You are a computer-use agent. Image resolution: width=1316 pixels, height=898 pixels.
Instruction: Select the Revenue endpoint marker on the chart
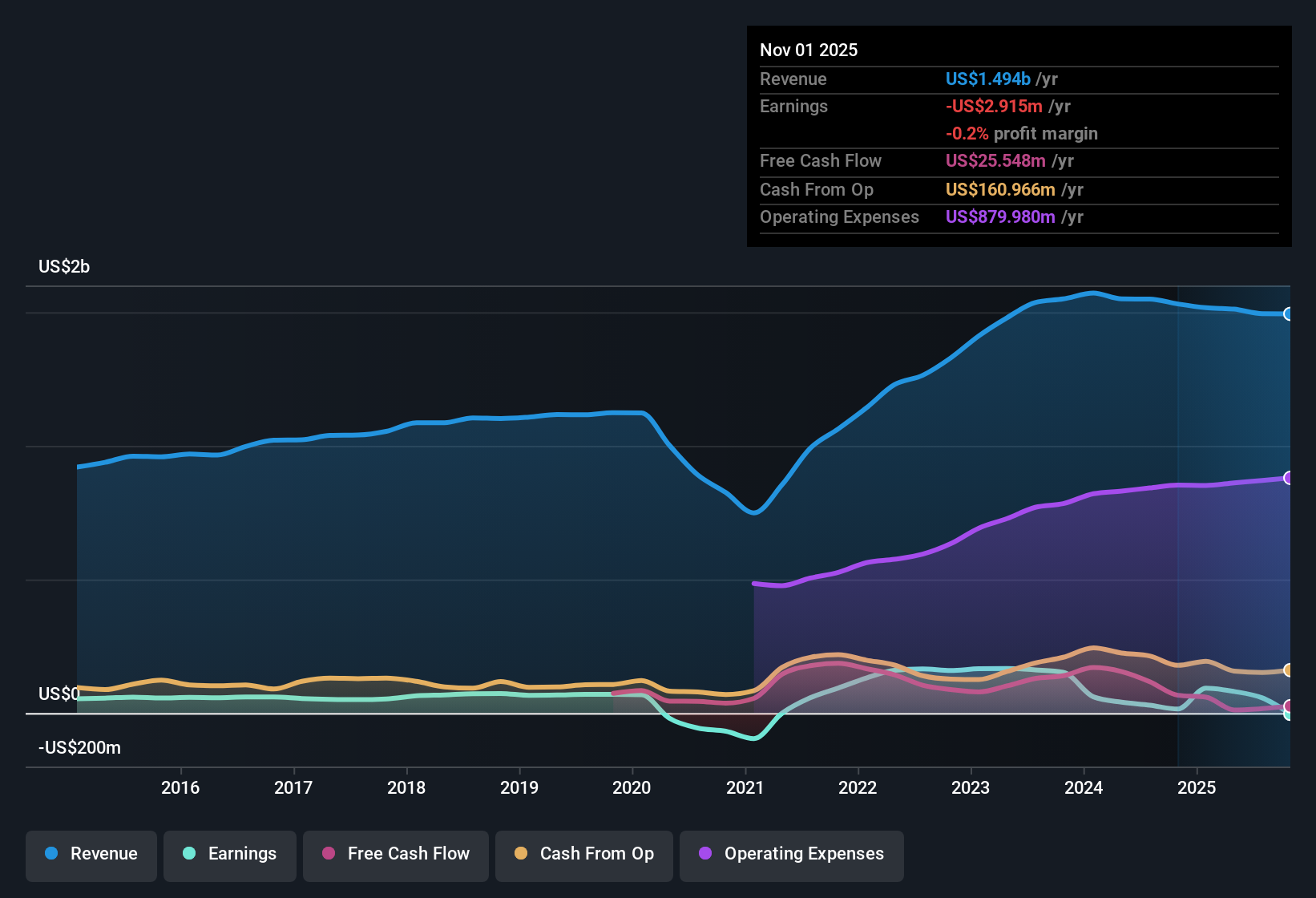[x=1289, y=313]
